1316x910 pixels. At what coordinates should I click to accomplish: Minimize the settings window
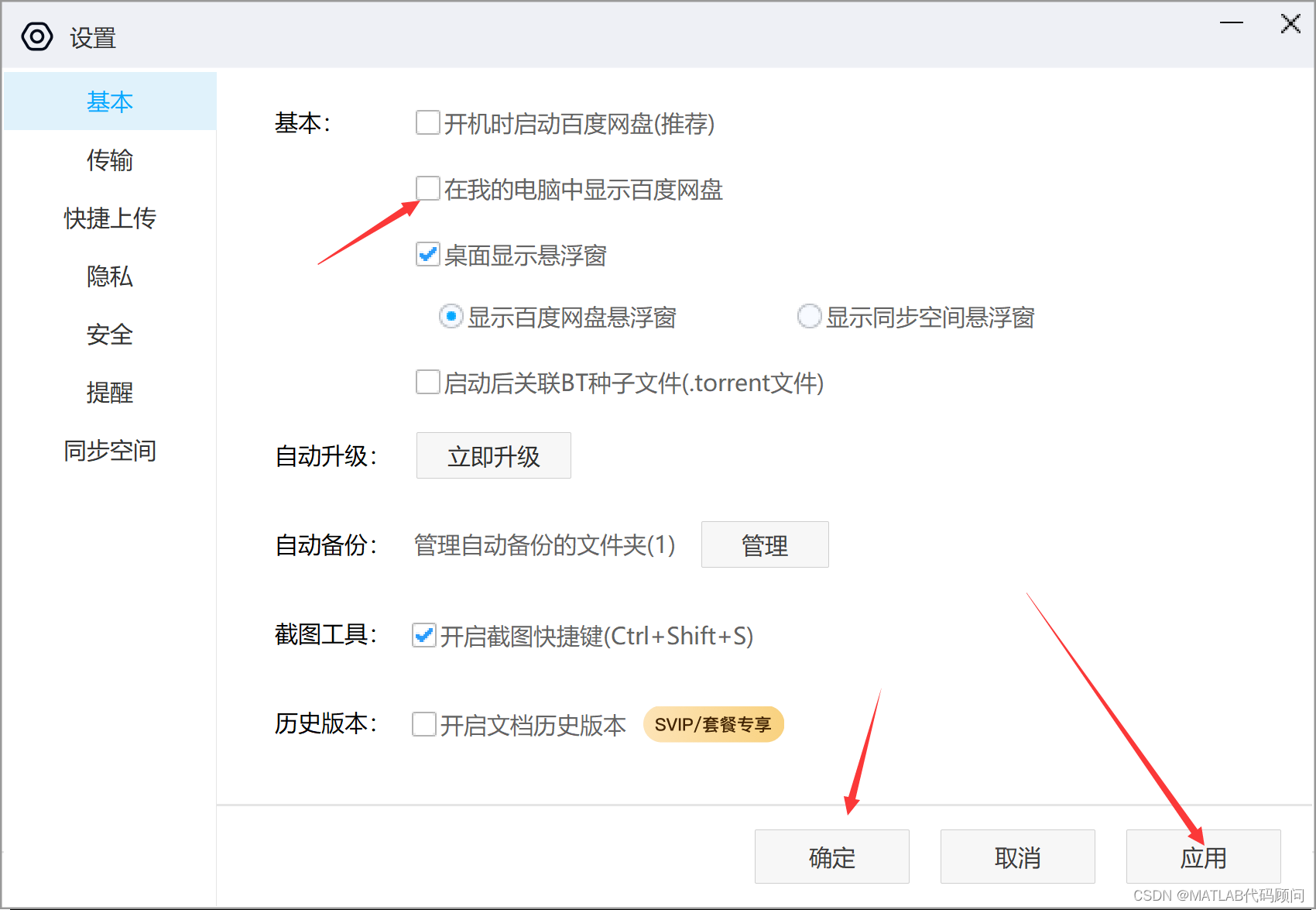(1231, 23)
